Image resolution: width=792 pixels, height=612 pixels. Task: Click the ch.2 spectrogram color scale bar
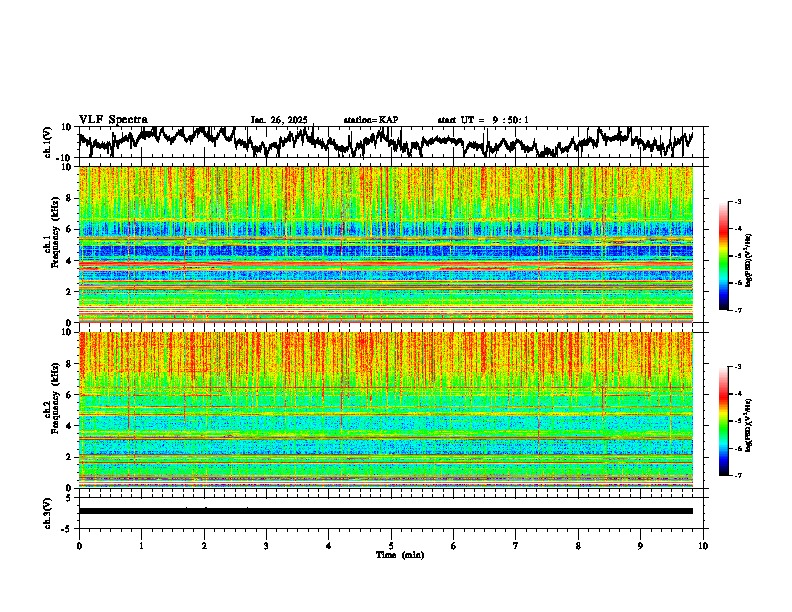723,421
